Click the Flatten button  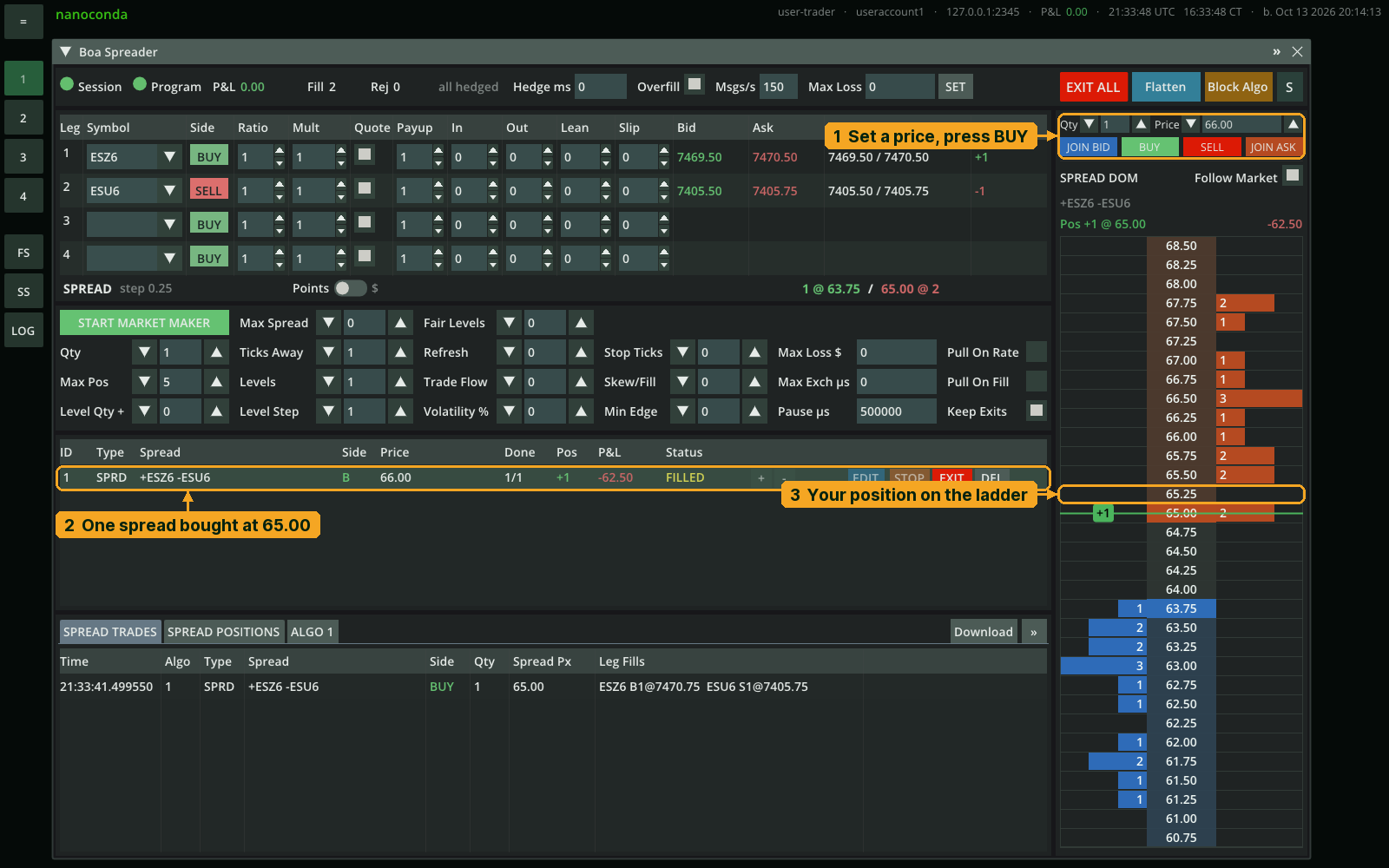click(x=1165, y=87)
